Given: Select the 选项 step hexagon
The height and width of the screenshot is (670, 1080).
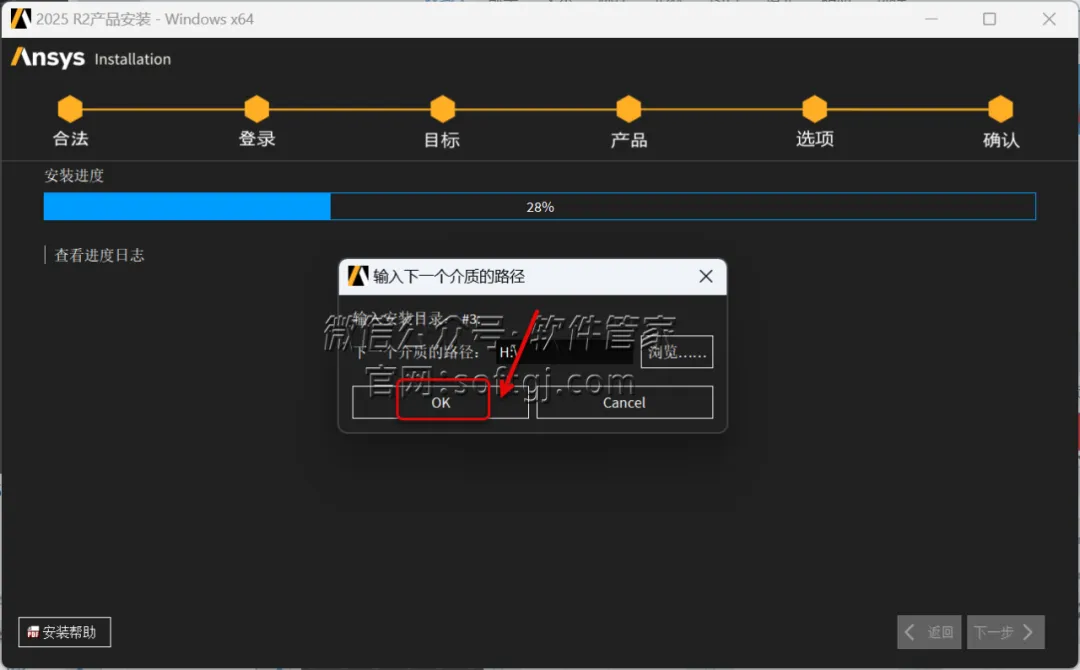Looking at the screenshot, I should point(815,109).
